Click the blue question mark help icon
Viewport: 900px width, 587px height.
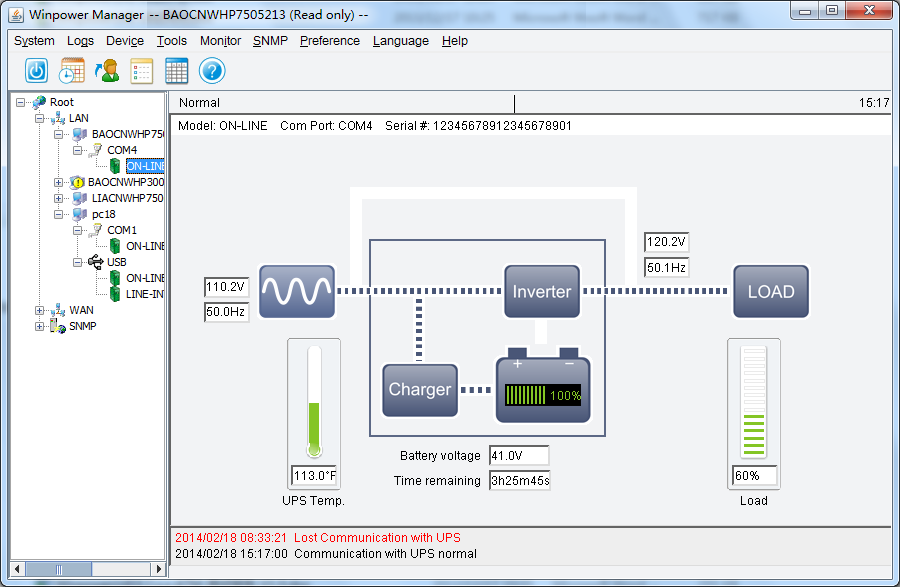212,71
